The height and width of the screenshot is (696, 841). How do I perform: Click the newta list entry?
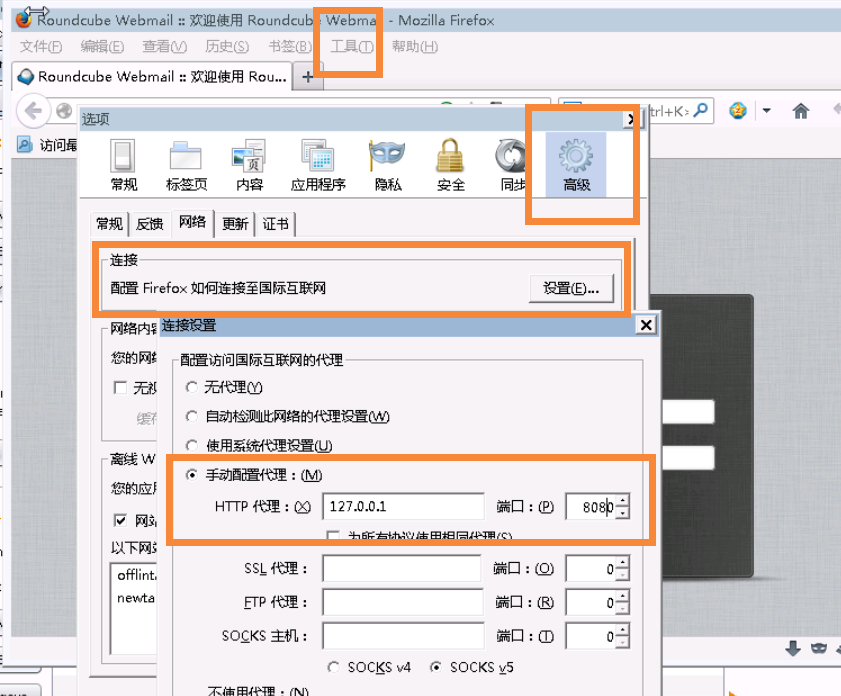136,598
